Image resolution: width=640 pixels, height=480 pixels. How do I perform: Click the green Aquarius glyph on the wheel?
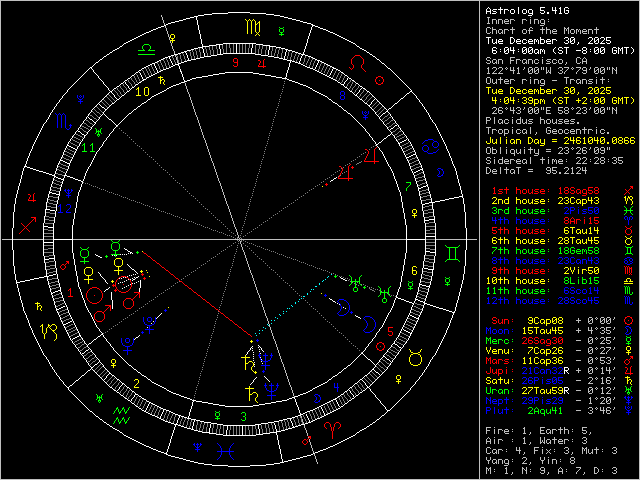coord(120,411)
